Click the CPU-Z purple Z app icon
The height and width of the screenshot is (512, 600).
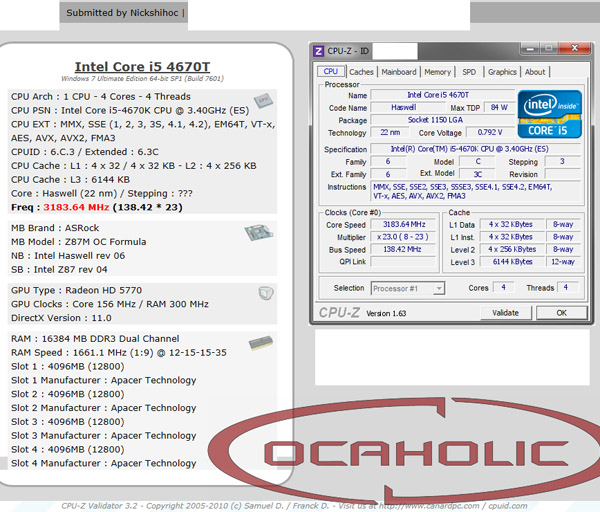(318, 51)
